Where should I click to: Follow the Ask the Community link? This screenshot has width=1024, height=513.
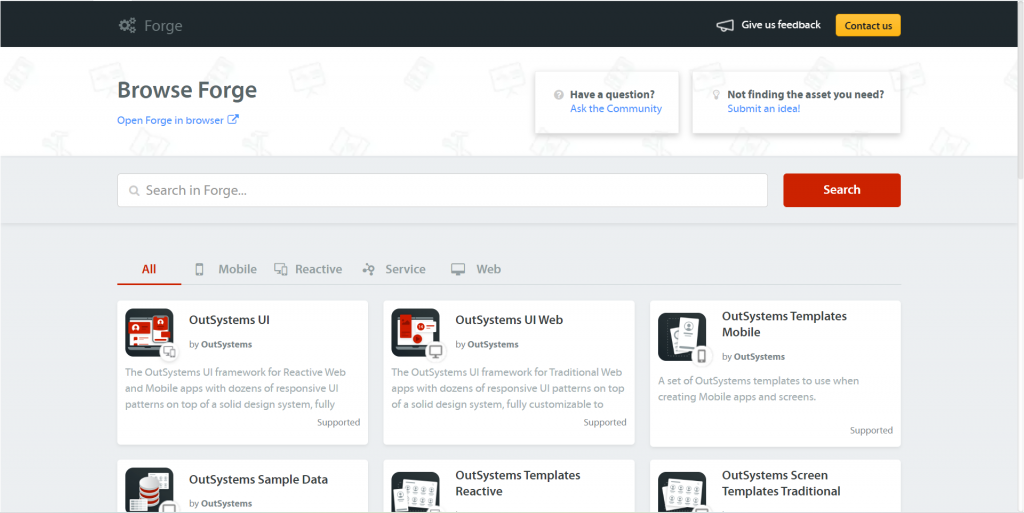click(616, 108)
